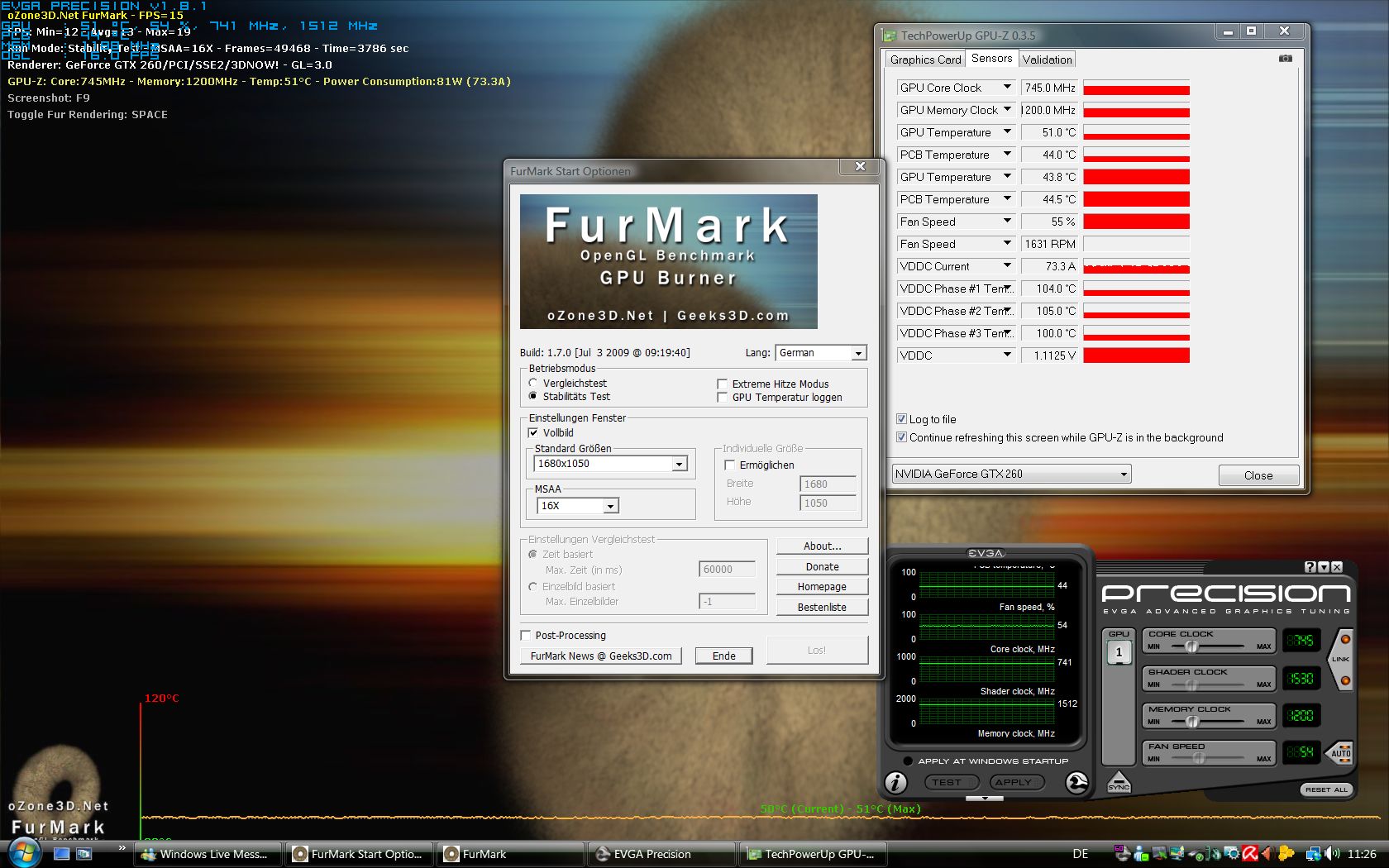Click the taskbar clock showing 11:26
Screen dimensions: 1389x868
[x=1362, y=854]
